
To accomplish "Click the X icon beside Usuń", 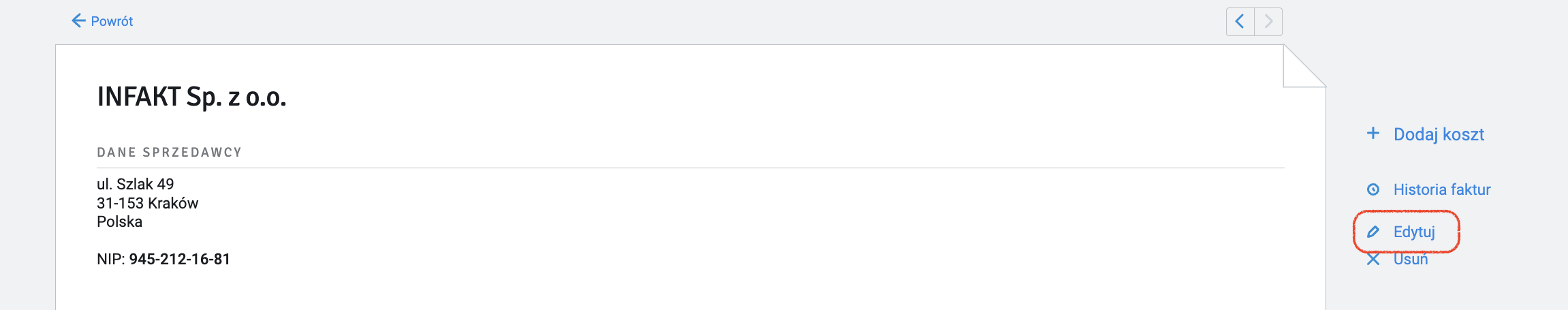I will tap(1373, 260).
